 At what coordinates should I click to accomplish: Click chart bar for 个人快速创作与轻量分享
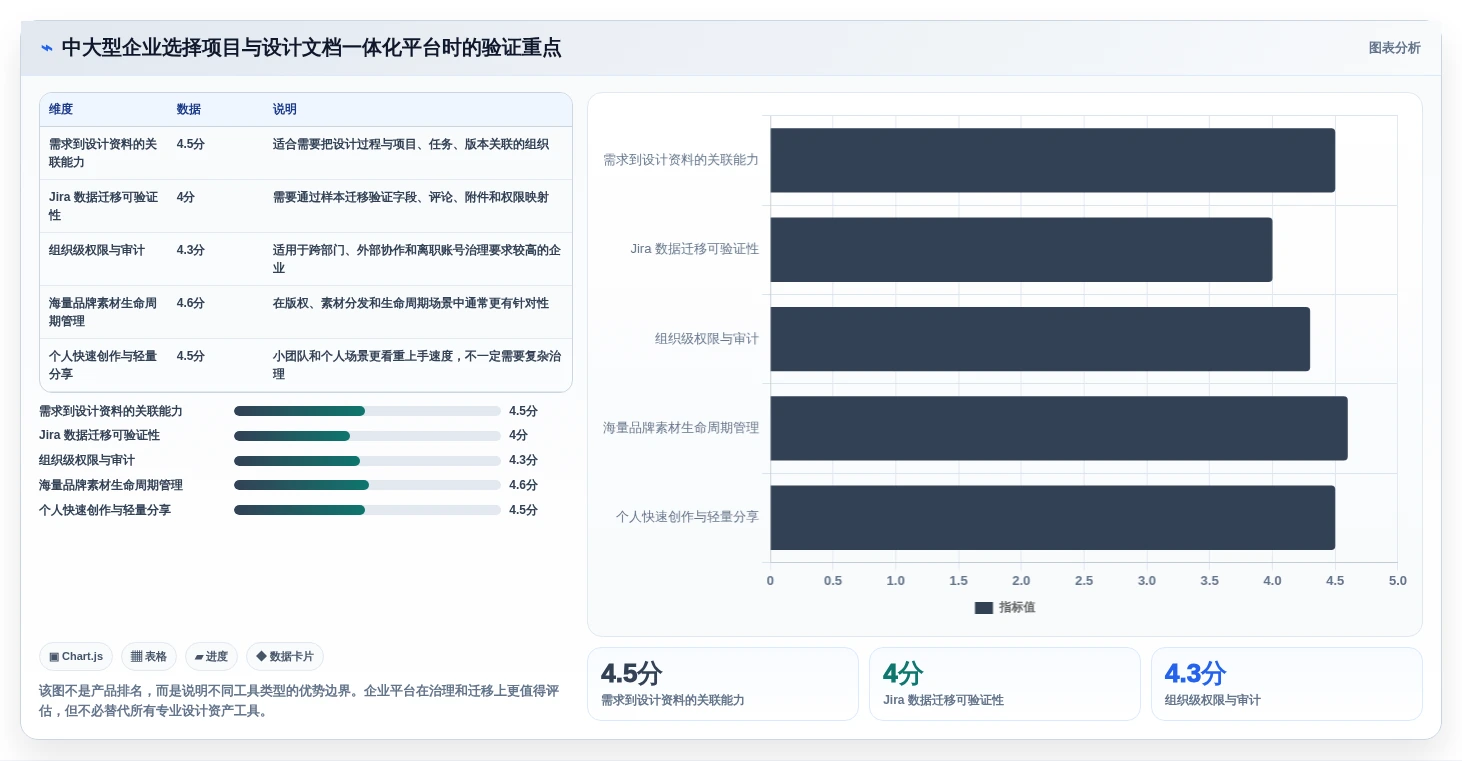(x=1052, y=517)
